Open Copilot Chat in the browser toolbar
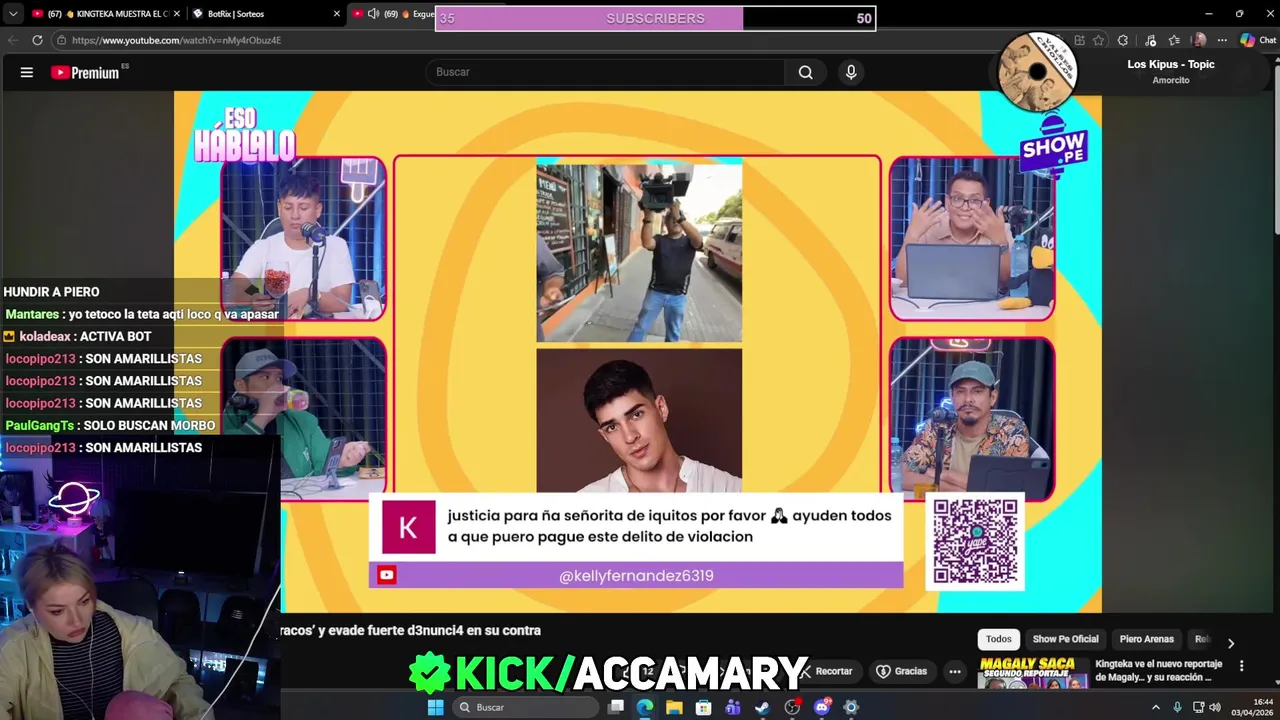This screenshot has height=720, width=1280. [1258, 40]
